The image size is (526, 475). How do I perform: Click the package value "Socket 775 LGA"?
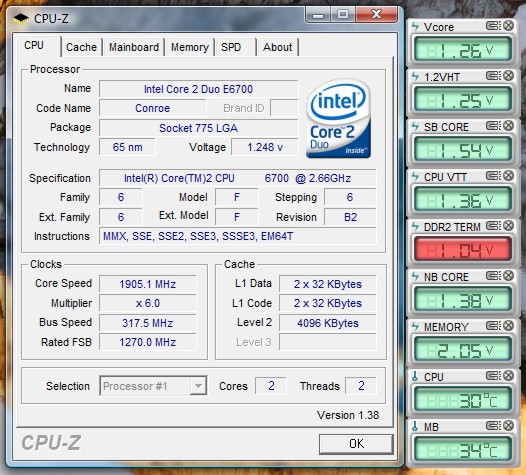coord(198,128)
